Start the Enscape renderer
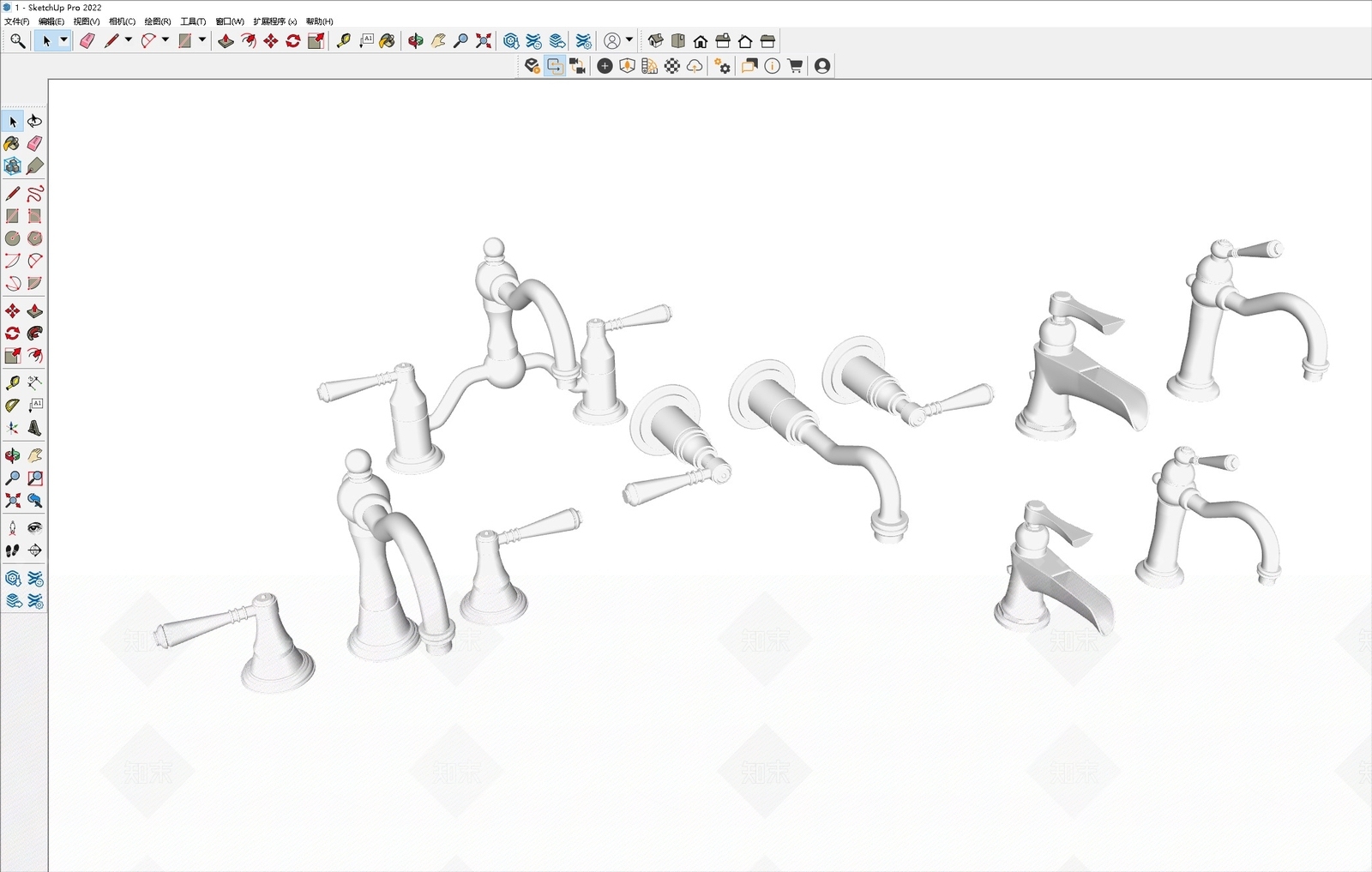The height and width of the screenshot is (872, 1372). tap(532, 66)
